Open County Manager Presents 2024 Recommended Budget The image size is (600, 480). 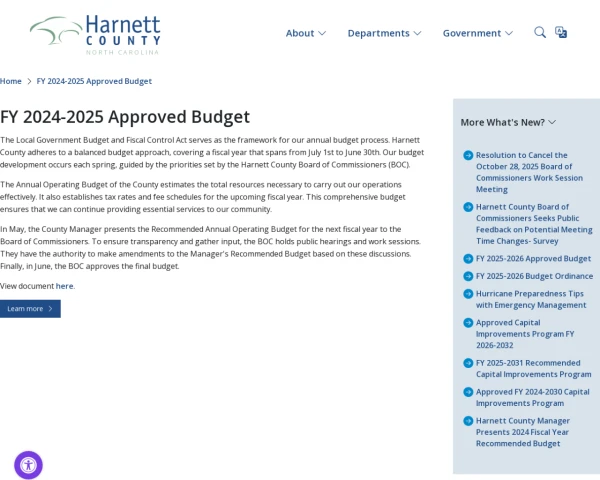coord(523,432)
